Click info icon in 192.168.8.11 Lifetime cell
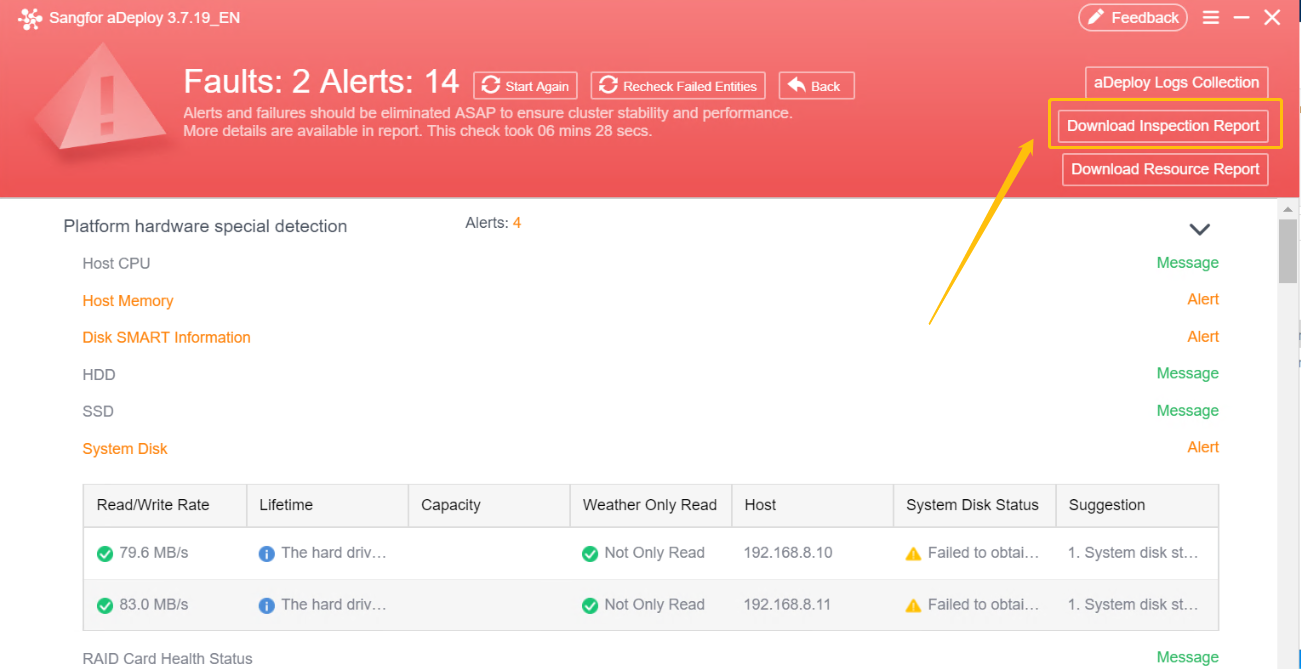 [267, 605]
